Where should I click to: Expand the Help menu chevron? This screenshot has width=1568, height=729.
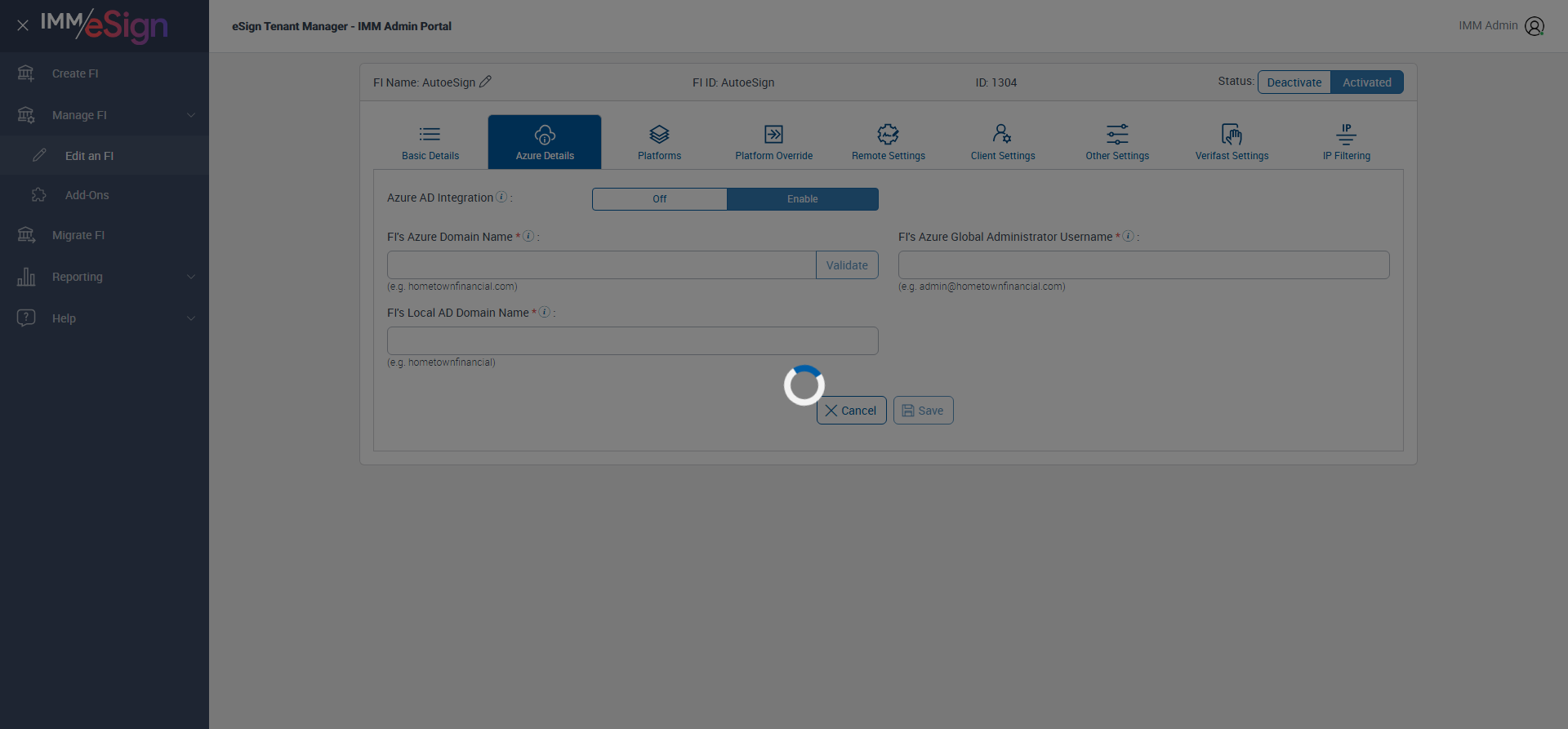(x=191, y=318)
